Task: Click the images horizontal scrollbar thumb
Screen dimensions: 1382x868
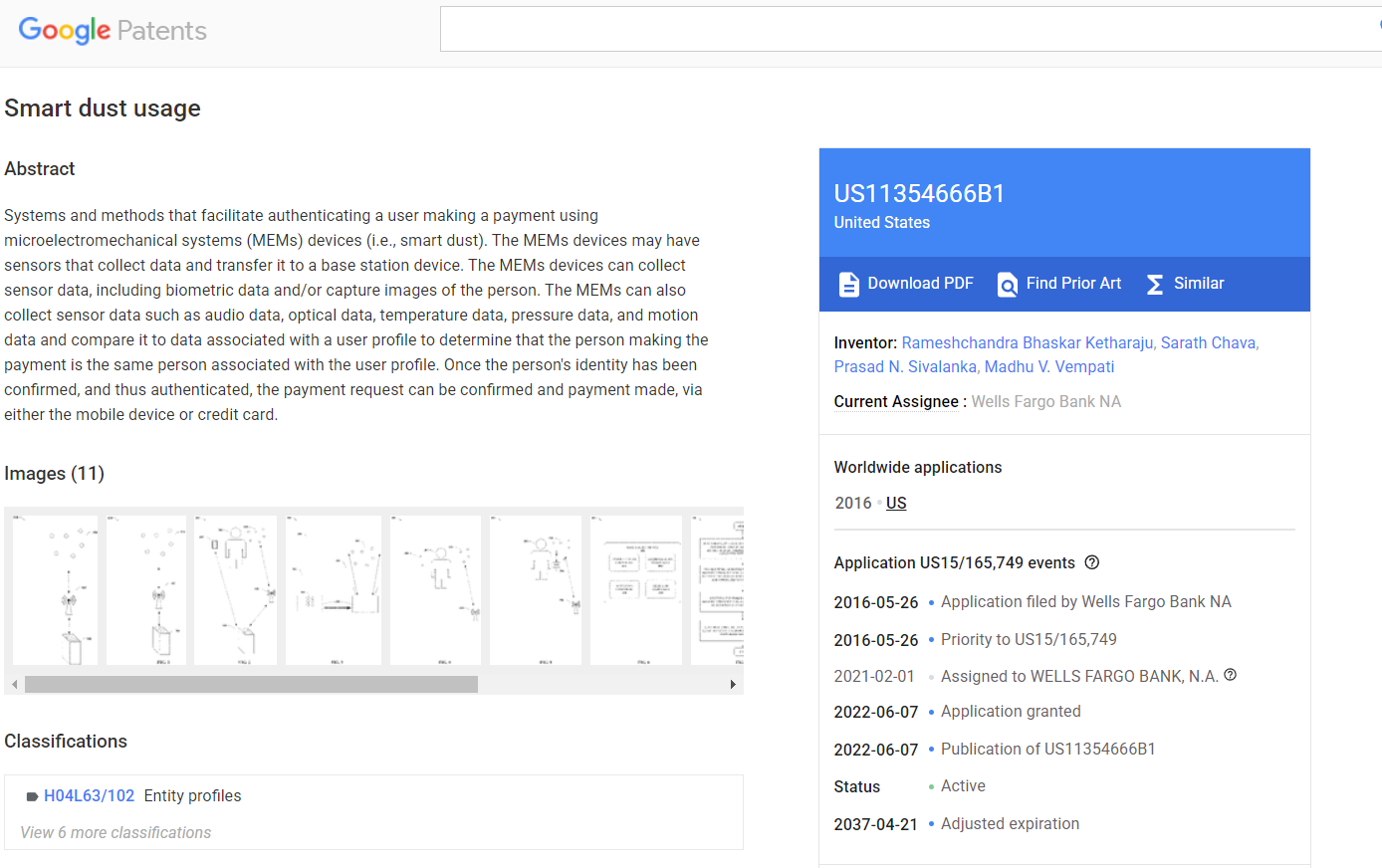Action: [x=251, y=685]
